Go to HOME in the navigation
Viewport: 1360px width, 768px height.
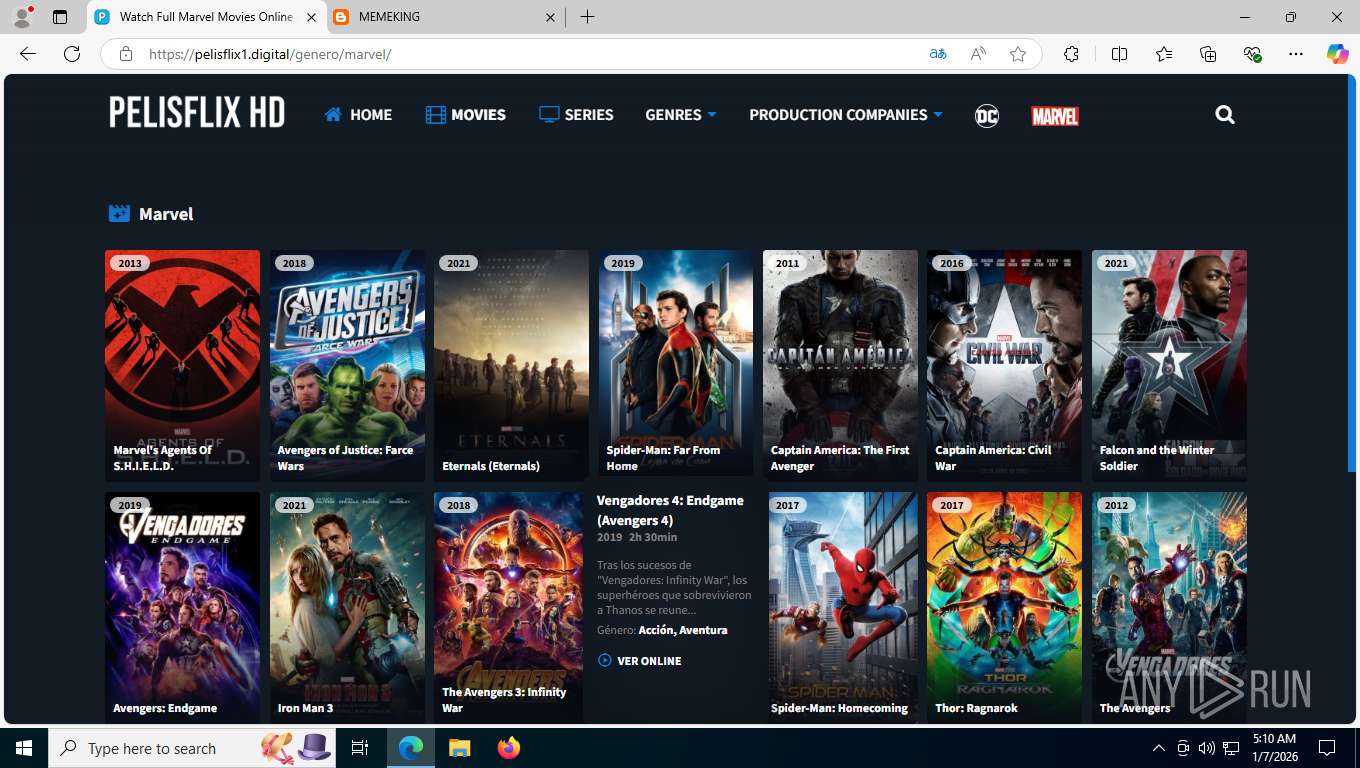coord(358,115)
